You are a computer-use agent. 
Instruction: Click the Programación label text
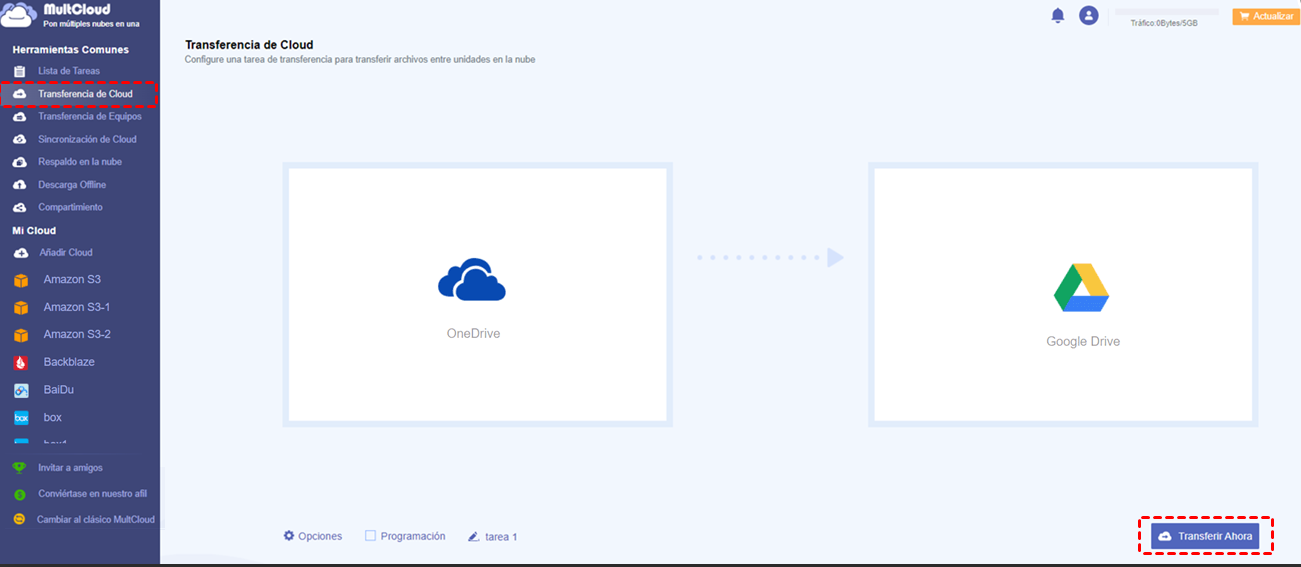[413, 536]
